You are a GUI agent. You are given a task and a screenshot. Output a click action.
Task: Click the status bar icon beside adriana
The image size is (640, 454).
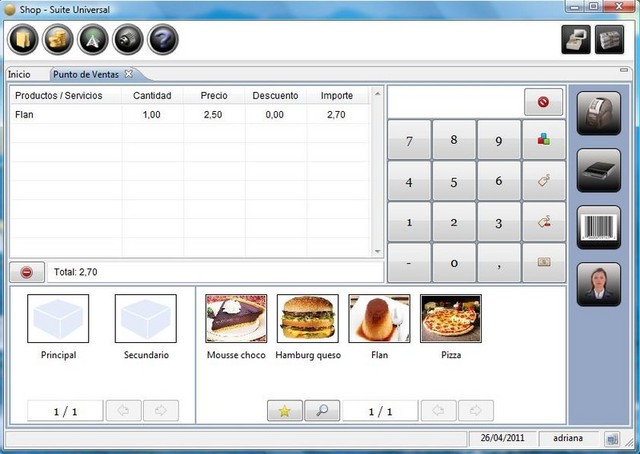(x=612, y=439)
